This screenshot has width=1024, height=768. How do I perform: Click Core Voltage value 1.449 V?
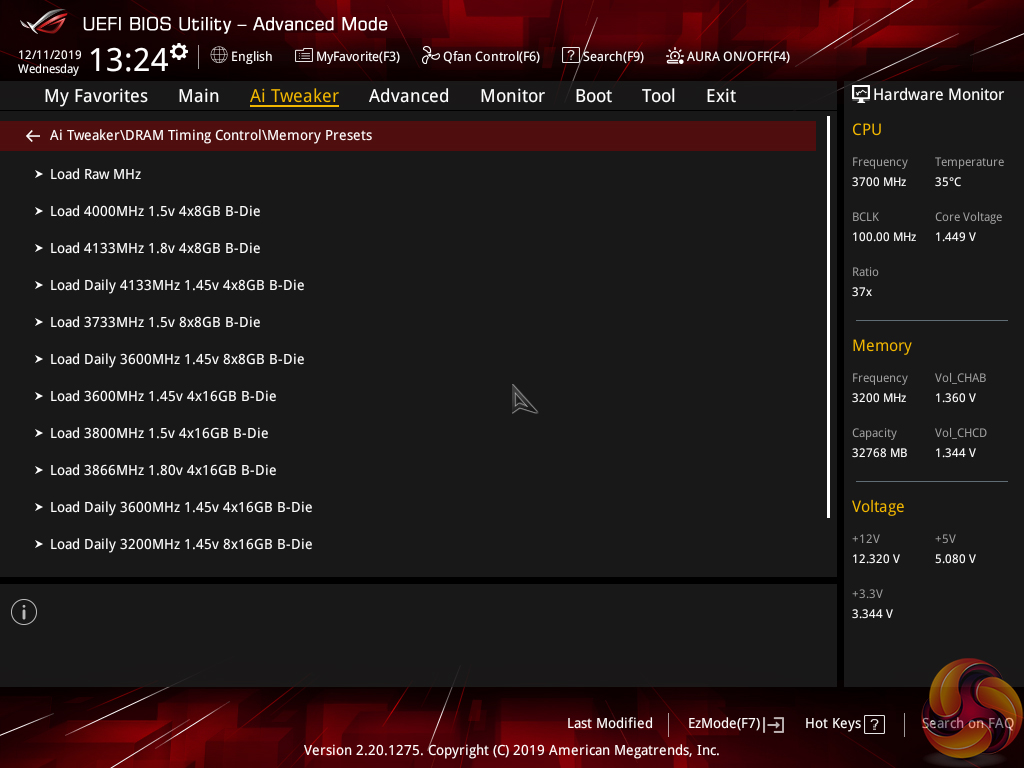(955, 237)
